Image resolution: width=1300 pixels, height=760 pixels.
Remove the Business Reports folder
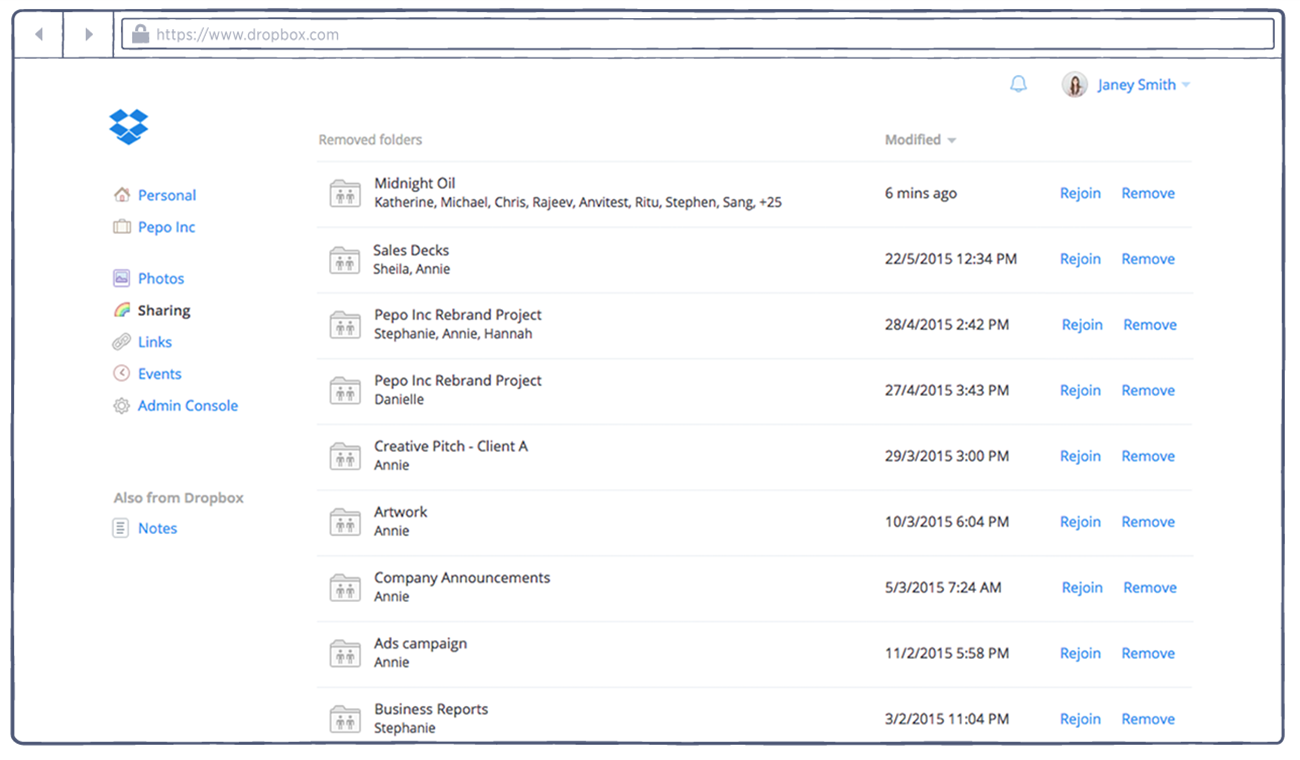click(1147, 719)
